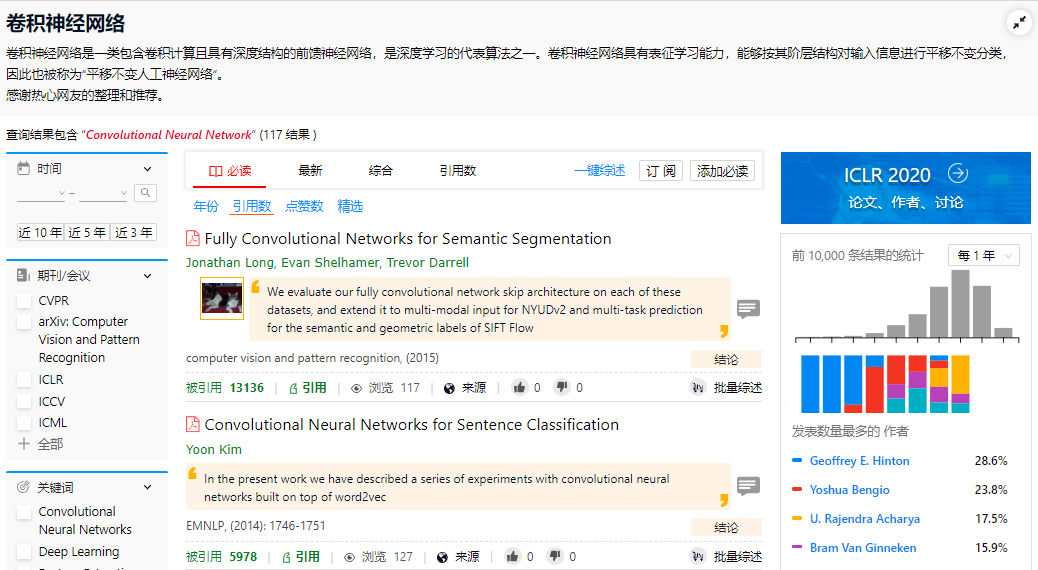
Task: Click the journal icon beside 期刊/会议
Action: coord(23,275)
